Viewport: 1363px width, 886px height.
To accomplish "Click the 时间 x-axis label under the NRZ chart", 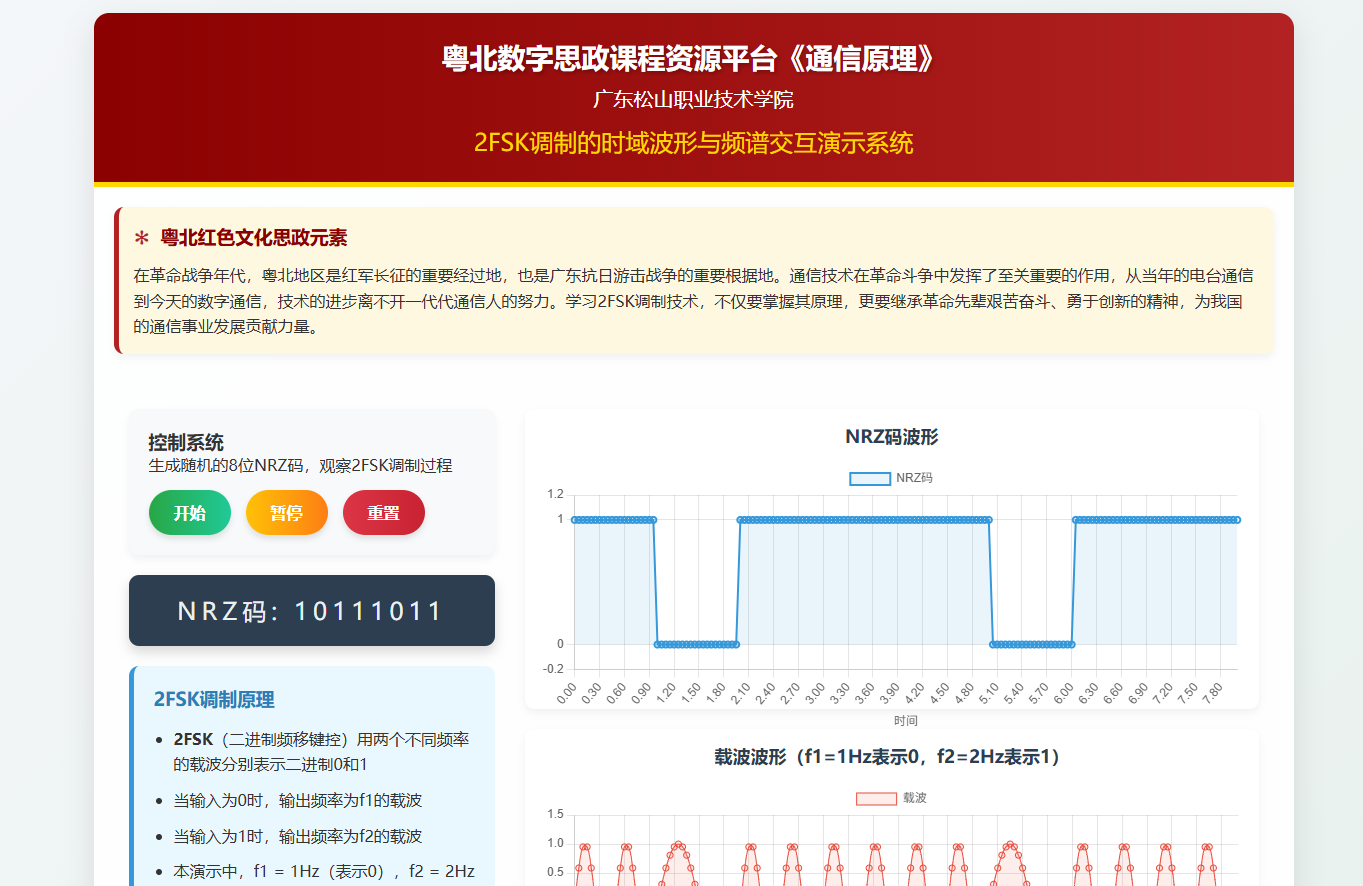I will 905,720.
